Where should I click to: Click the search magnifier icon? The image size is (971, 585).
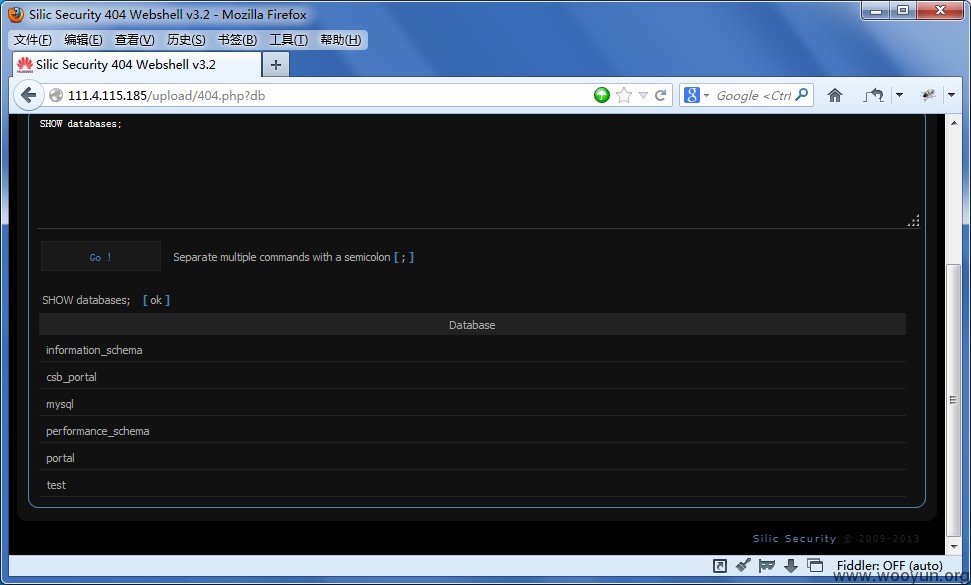click(x=802, y=95)
